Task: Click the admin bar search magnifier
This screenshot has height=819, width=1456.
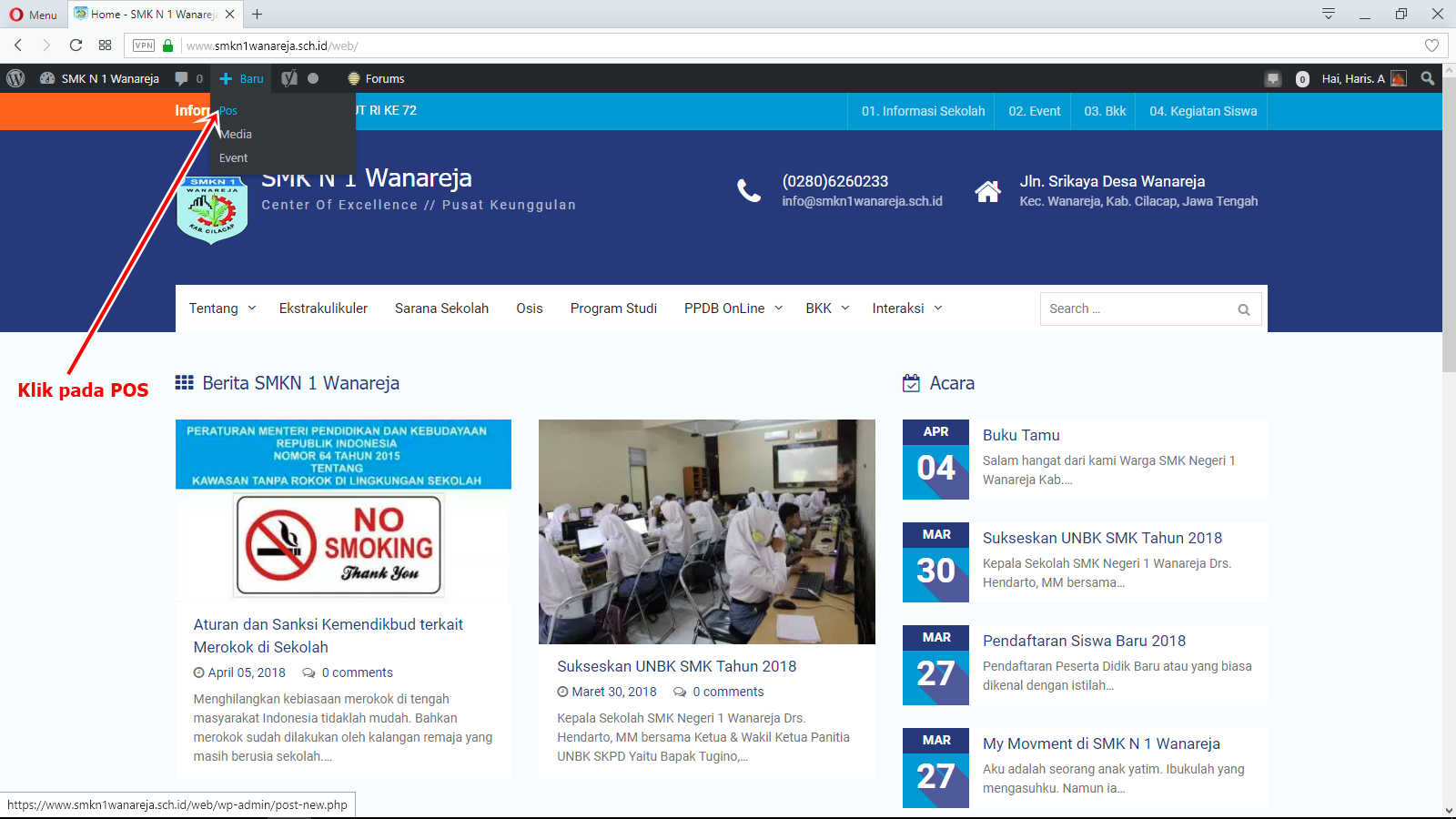Action: (1428, 78)
